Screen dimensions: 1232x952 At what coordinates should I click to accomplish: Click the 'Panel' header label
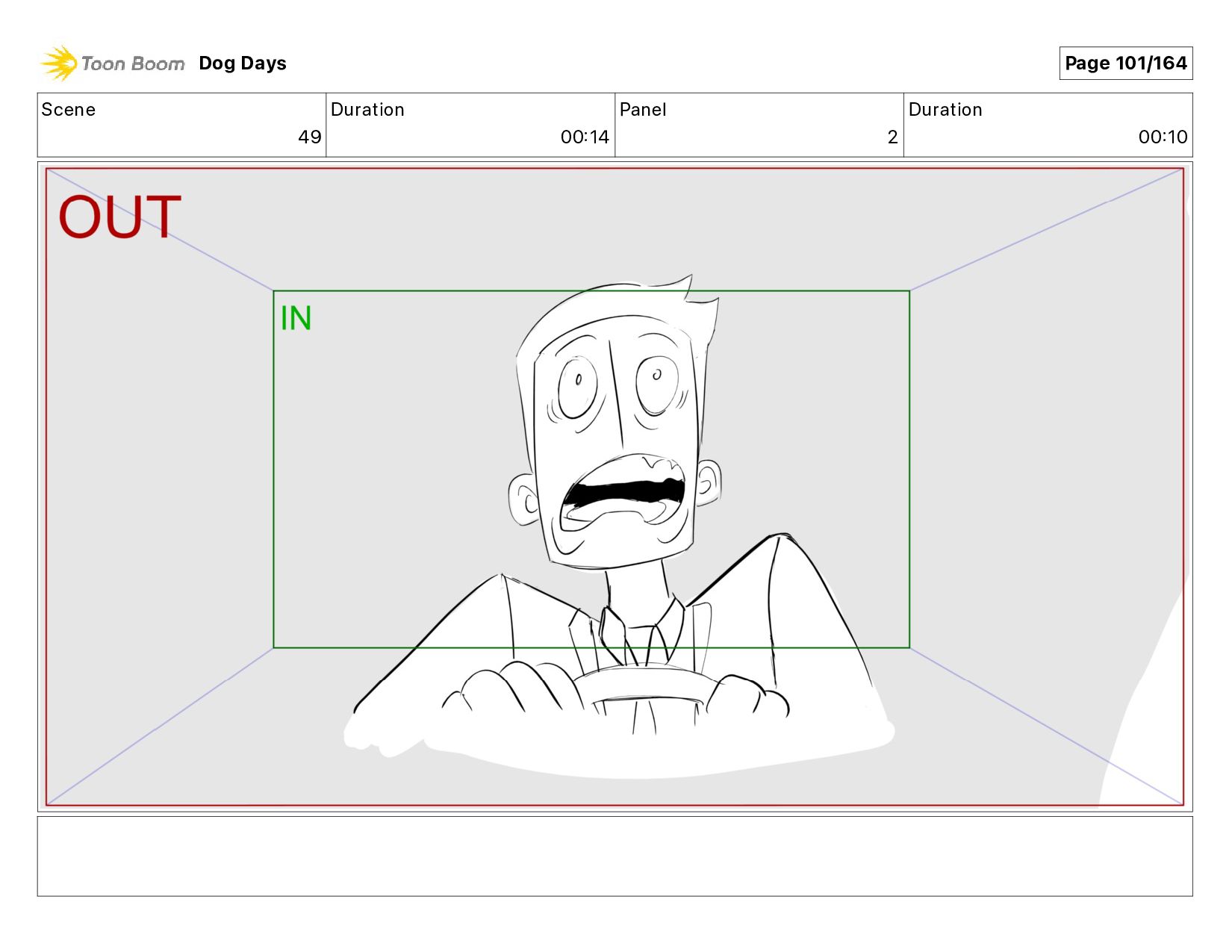643,110
